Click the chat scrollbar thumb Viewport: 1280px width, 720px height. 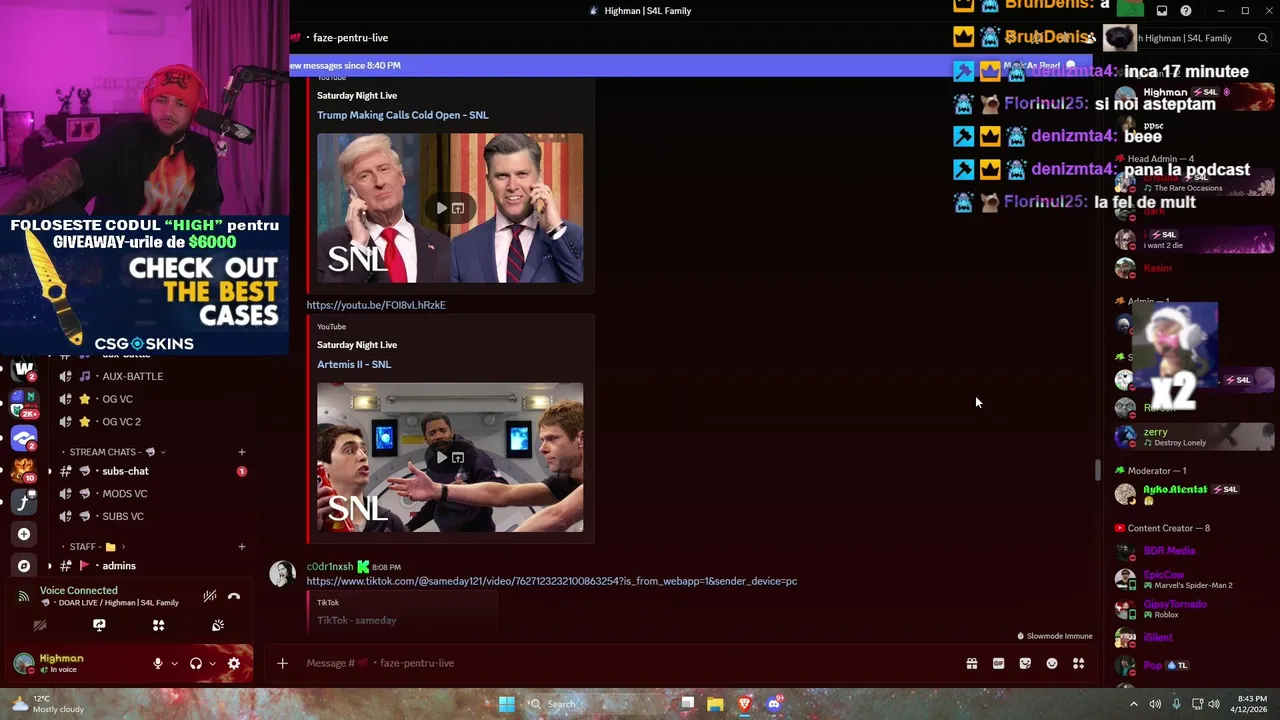tap(1097, 470)
